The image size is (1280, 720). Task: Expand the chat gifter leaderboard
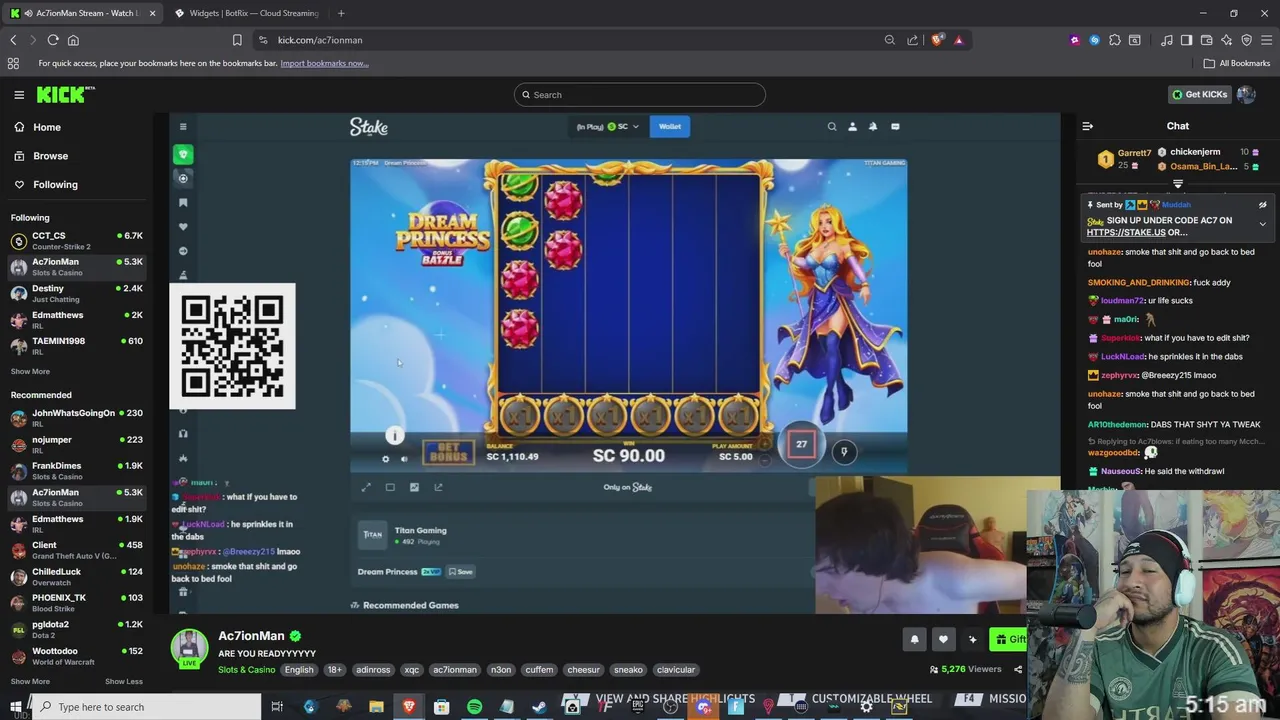tap(1178, 184)
